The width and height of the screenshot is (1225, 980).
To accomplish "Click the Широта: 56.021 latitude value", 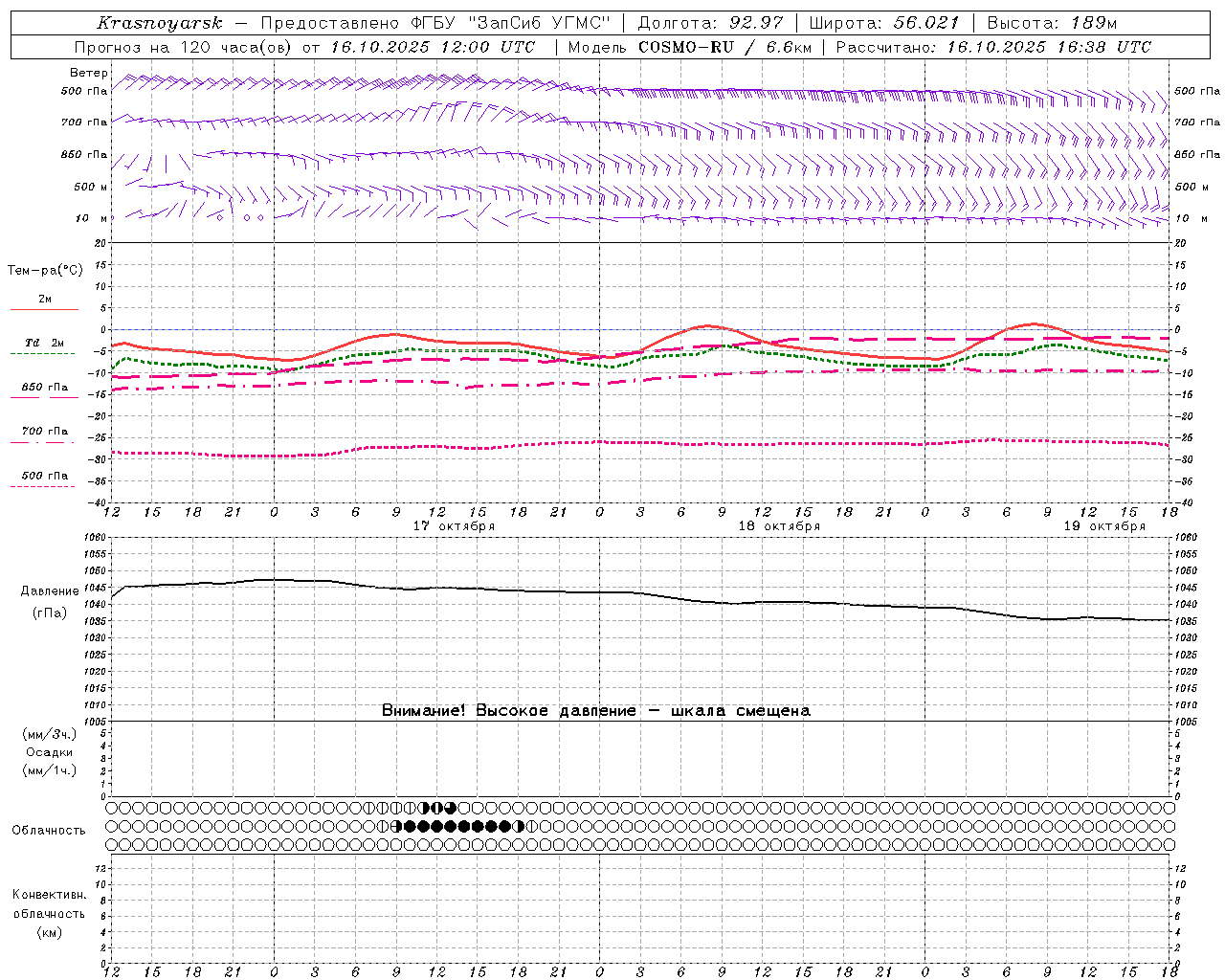I will (883, 23).
